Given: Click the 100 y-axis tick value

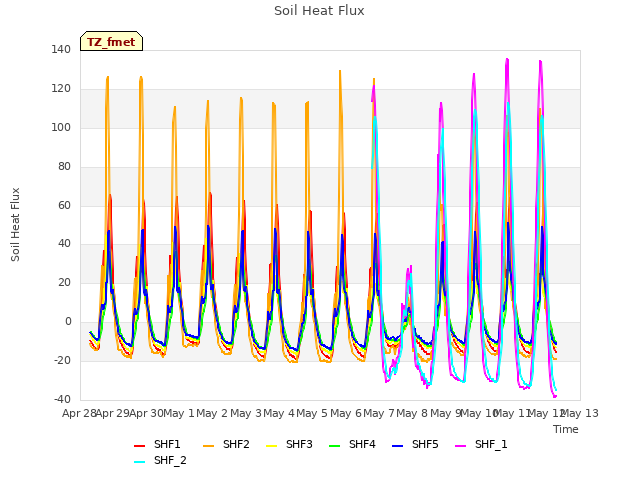Looking at the screenshot, I should click(x=61, y=127).
